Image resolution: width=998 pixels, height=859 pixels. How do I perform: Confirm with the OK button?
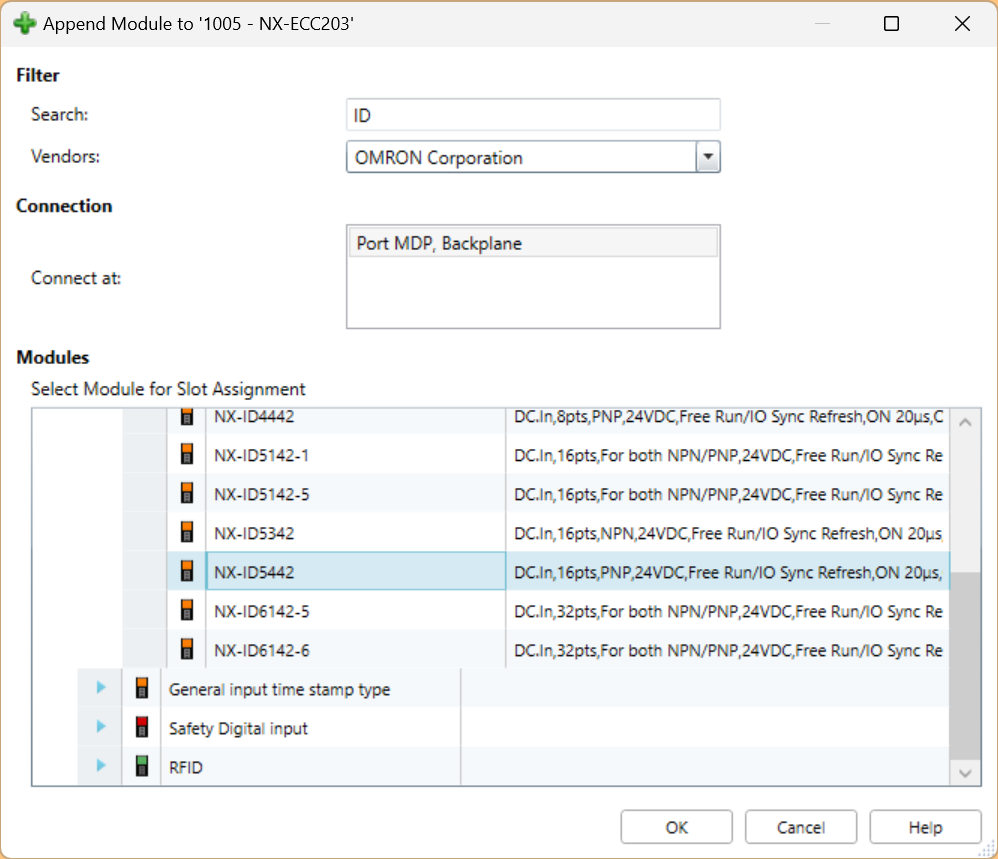(676, 827)
